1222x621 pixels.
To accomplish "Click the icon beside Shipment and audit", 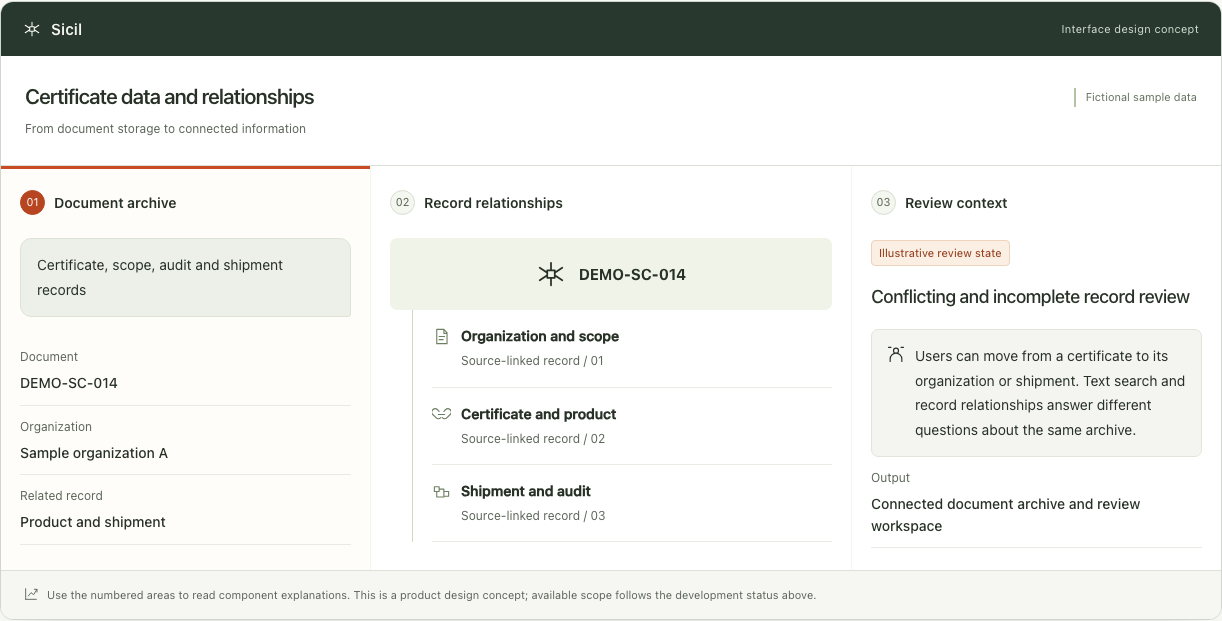I will click(x=441, y=491).
